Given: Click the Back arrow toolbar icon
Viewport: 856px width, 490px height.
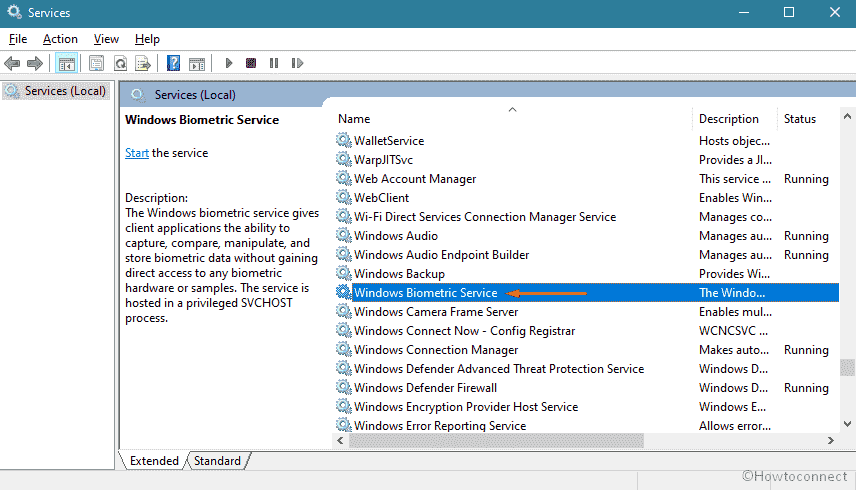Looking at the screenshot, I should 12,63.
